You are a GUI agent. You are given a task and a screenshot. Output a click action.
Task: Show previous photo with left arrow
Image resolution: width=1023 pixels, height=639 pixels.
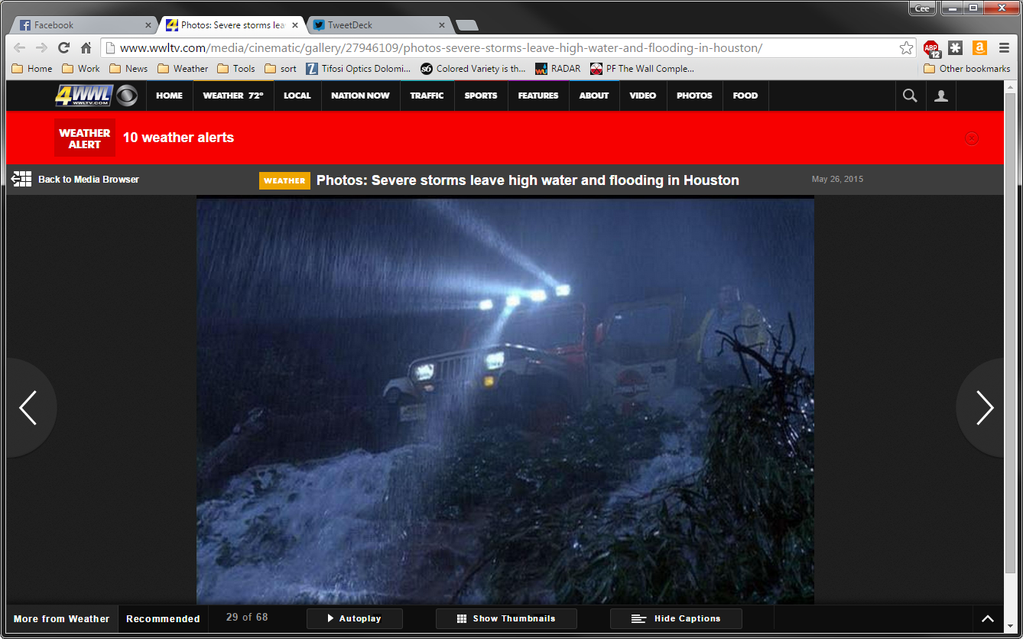pyautogui.click(x=28, y=408)
